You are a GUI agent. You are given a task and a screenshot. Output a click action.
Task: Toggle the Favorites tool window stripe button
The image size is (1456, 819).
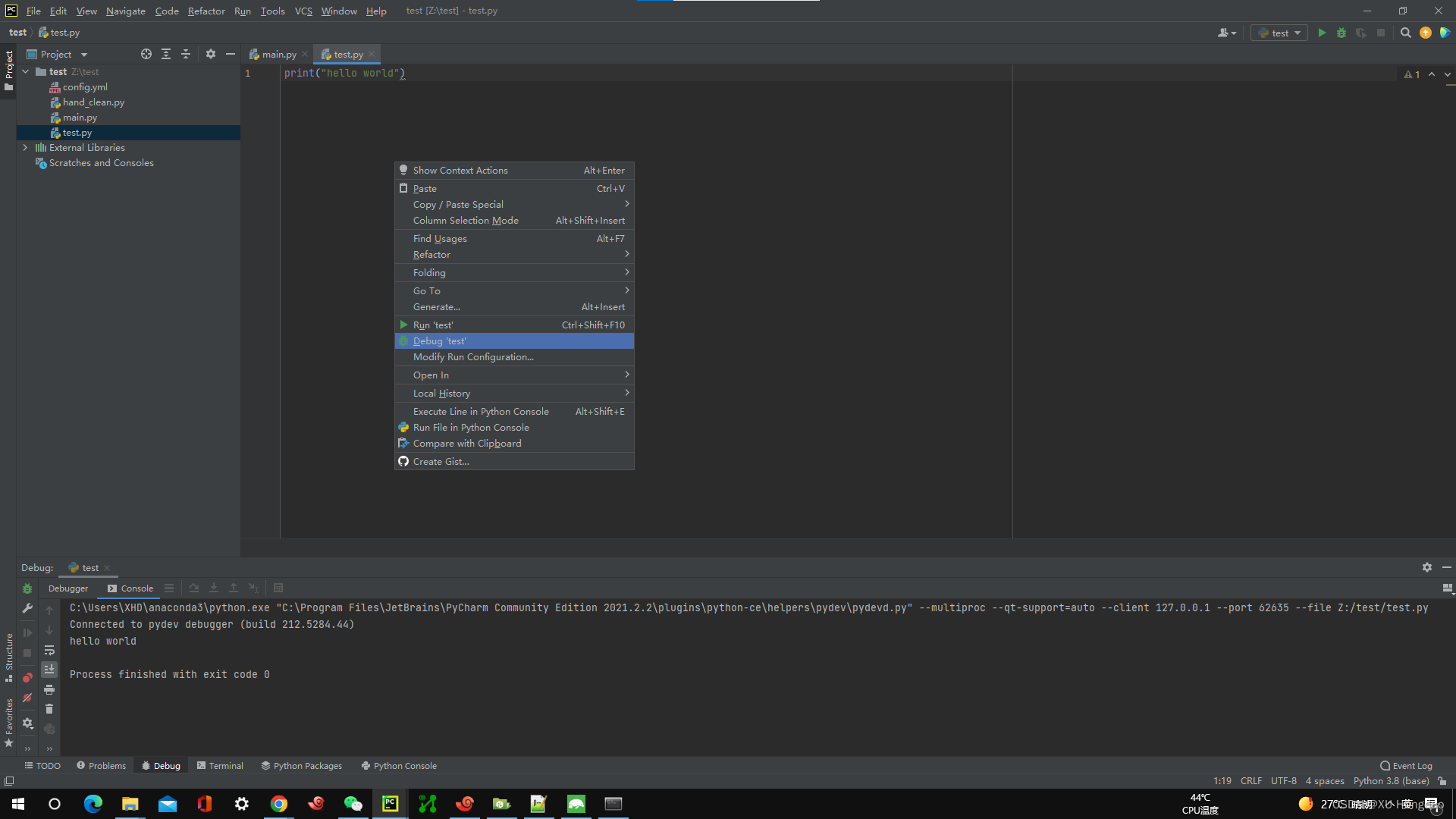tap(8, 722)
